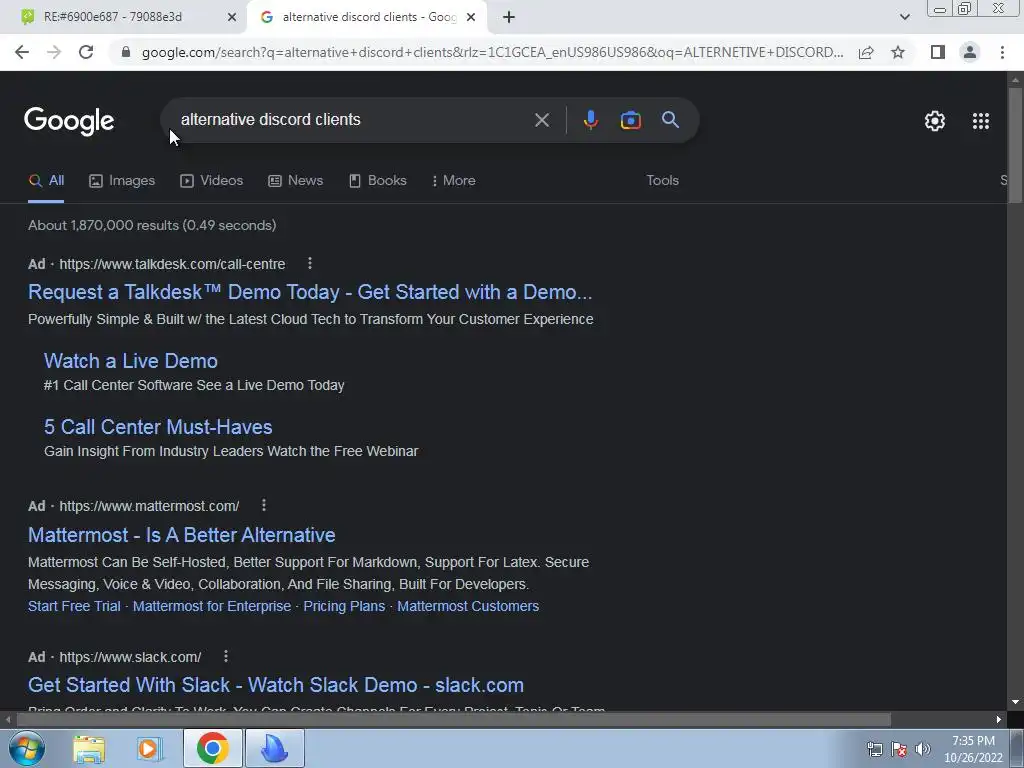This screenshot has height=768, width=1024.
Task: Open the blue fin app on taskbar
Action: tap(274, 748)
